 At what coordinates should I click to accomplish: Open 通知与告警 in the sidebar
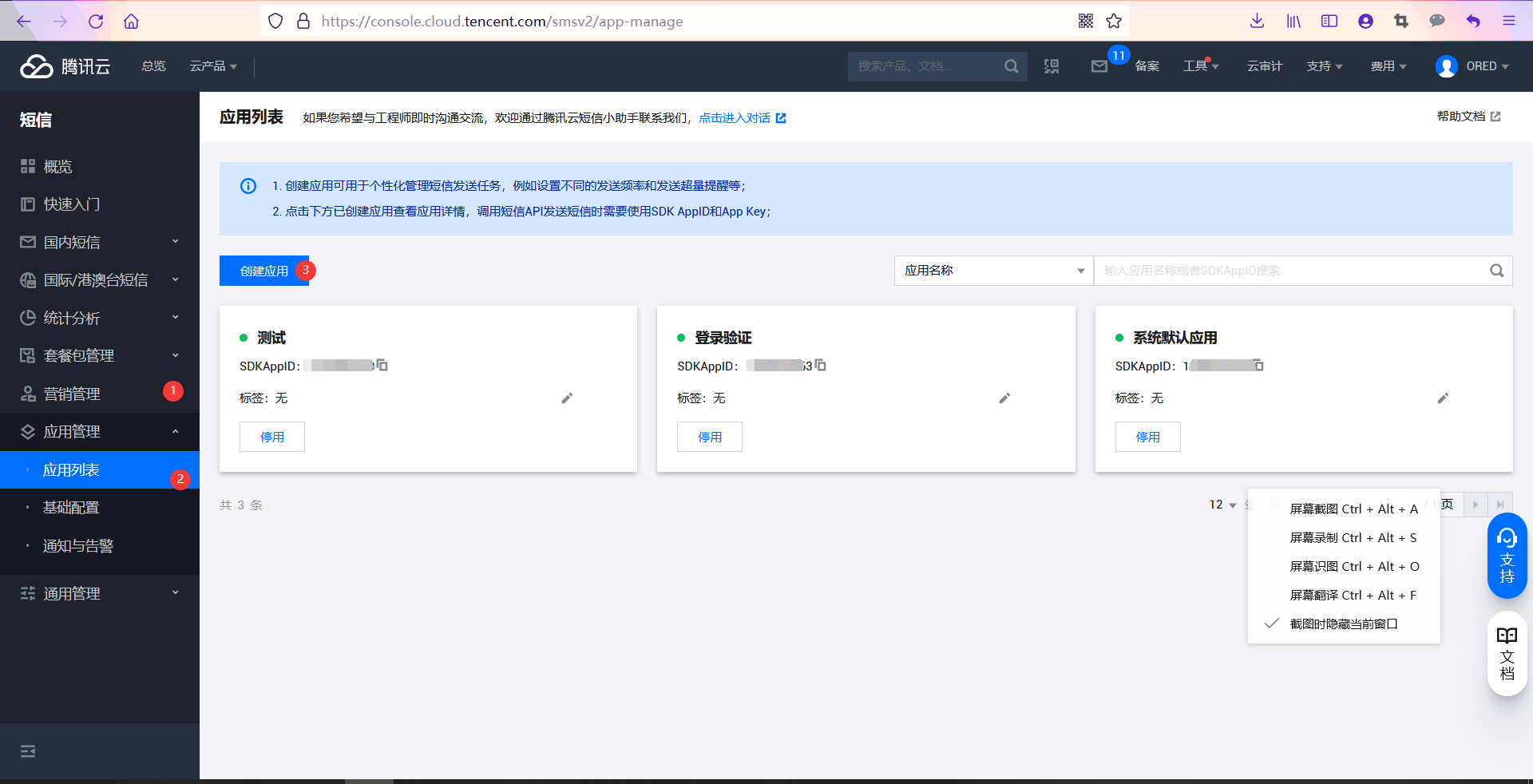coord(100,546)
